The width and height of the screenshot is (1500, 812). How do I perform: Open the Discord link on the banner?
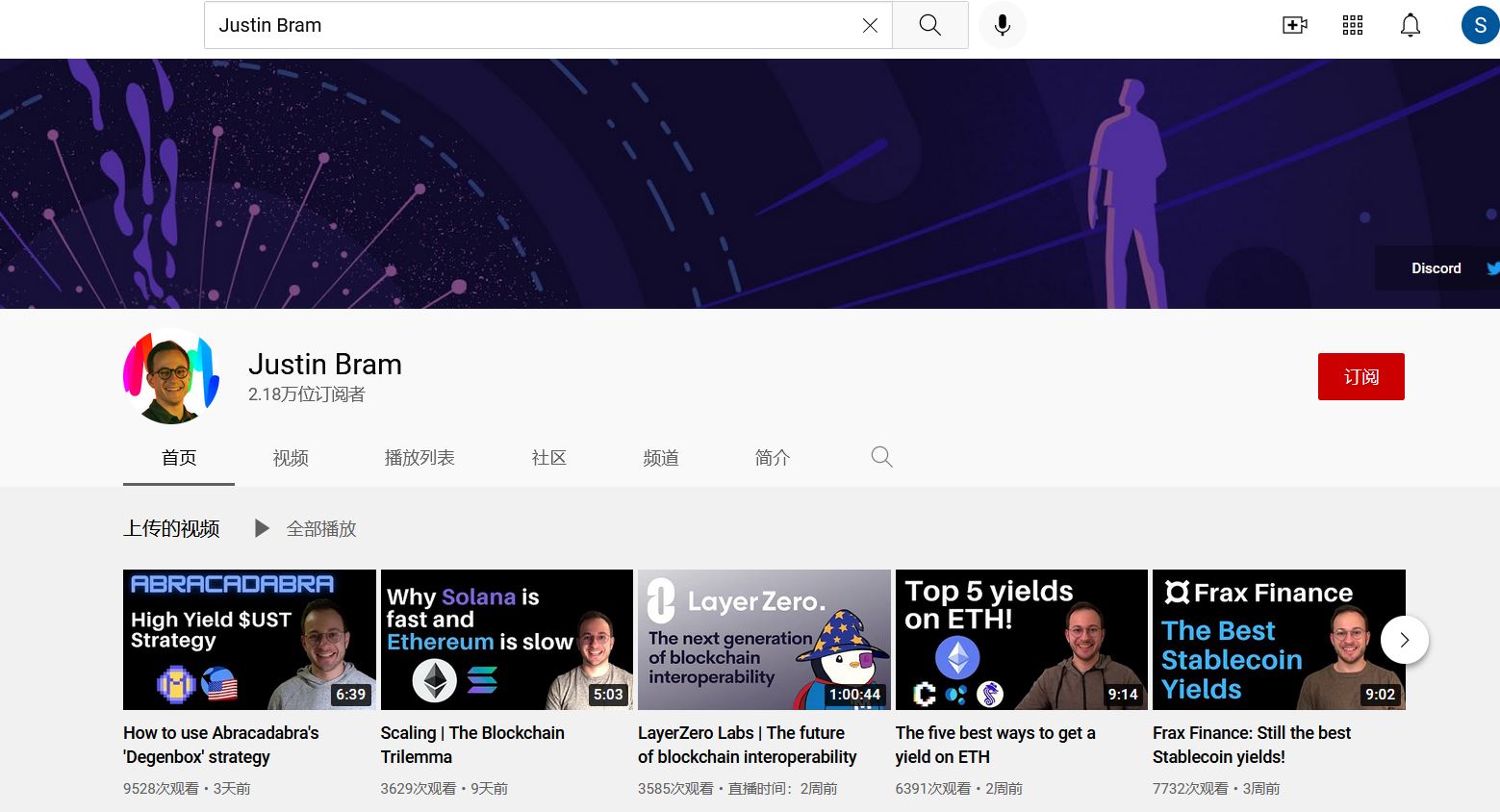pyautogui.click(x=1436, y=268)
